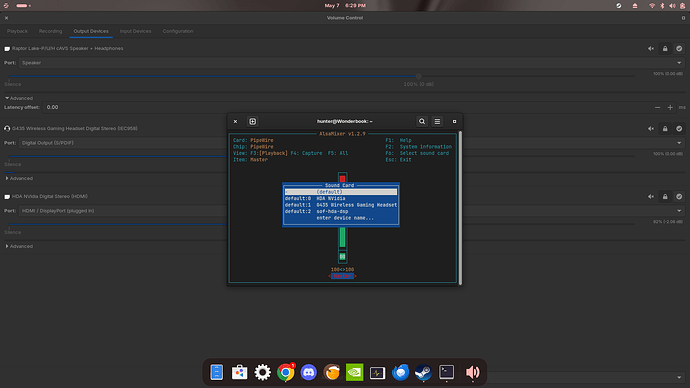This screenshot has width=690, height=388.
Task: Click the terminal window scrollbar
Action: (x=460, y=208)
